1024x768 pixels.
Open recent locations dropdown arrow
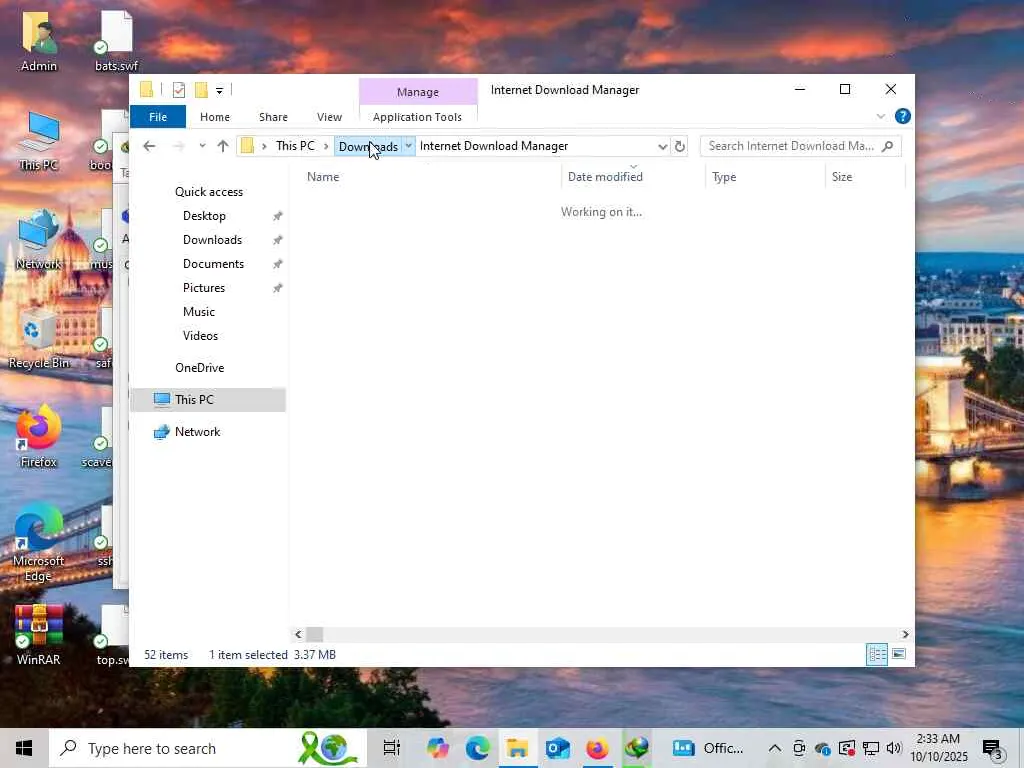tap(202, 146)
